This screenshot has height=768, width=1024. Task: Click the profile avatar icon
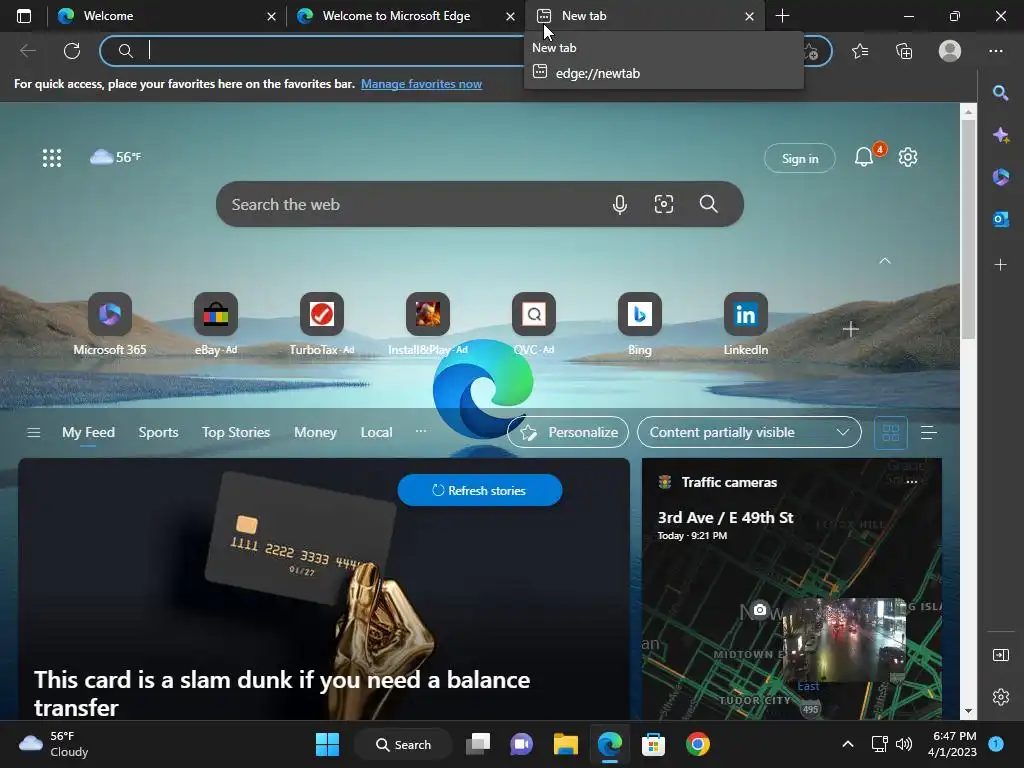pyautogui.click(x=950, y=51)
